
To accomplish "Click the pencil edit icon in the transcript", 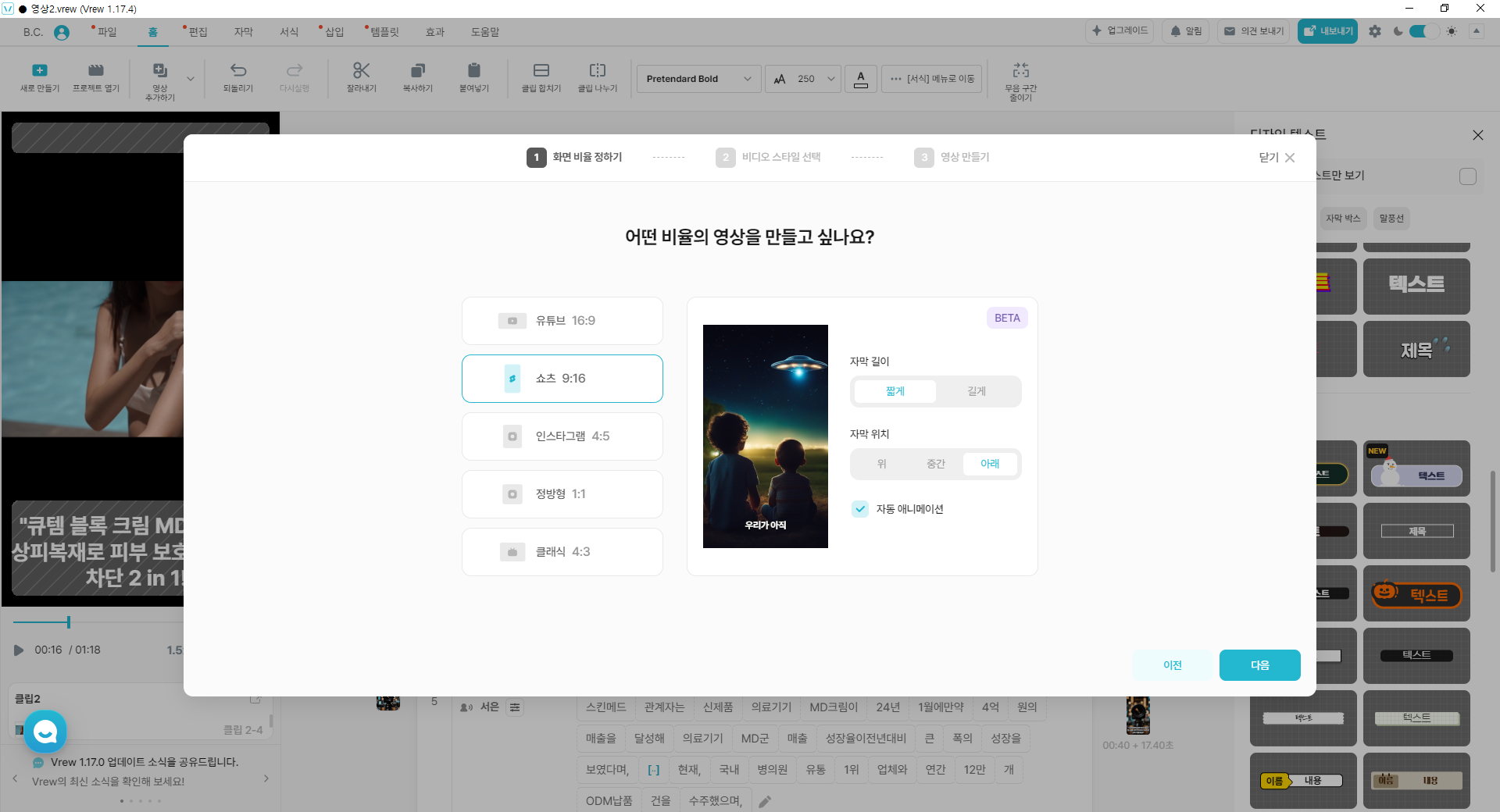I will coord(765,801).
